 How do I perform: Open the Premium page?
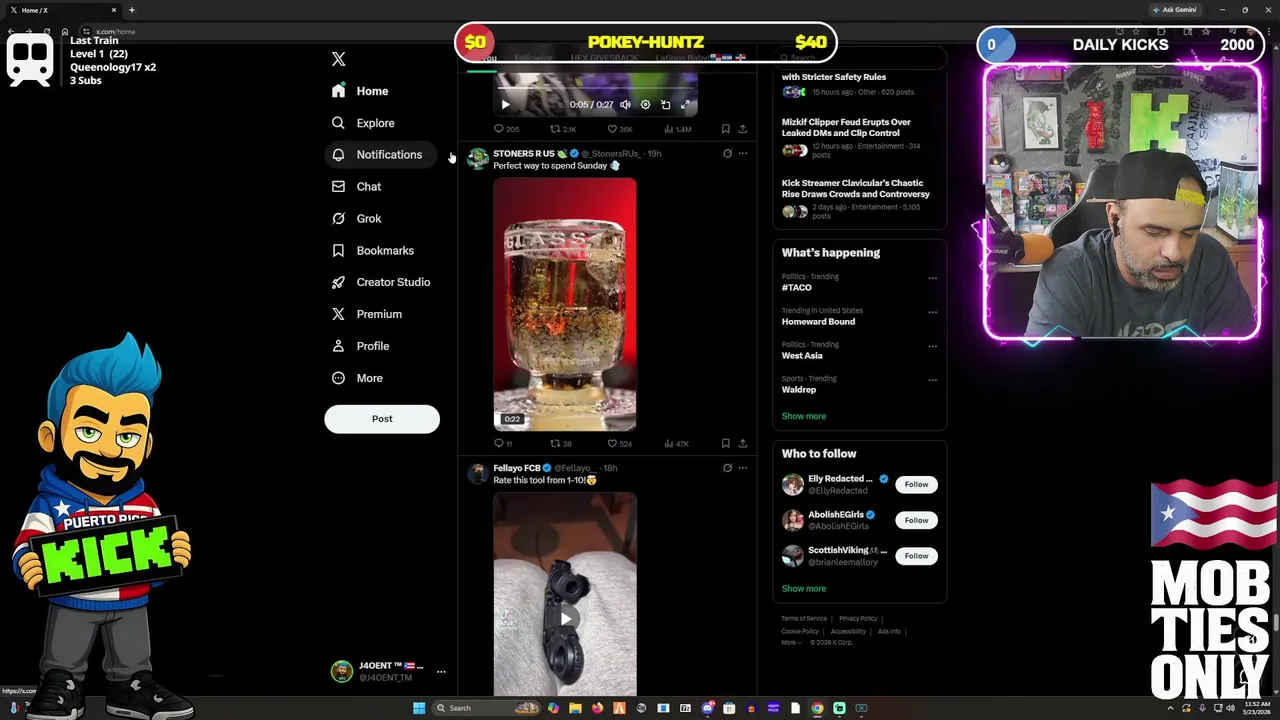[x=366, y=314]
